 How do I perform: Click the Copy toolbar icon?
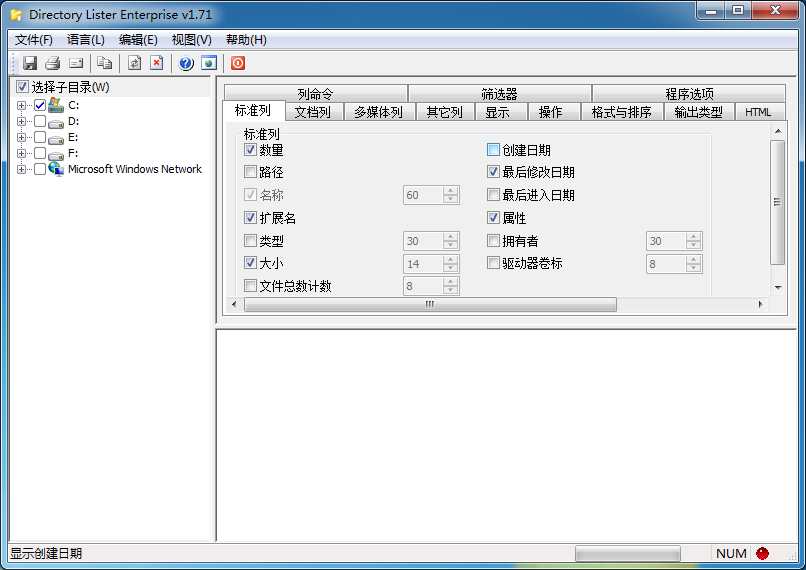tap(105, 63)
